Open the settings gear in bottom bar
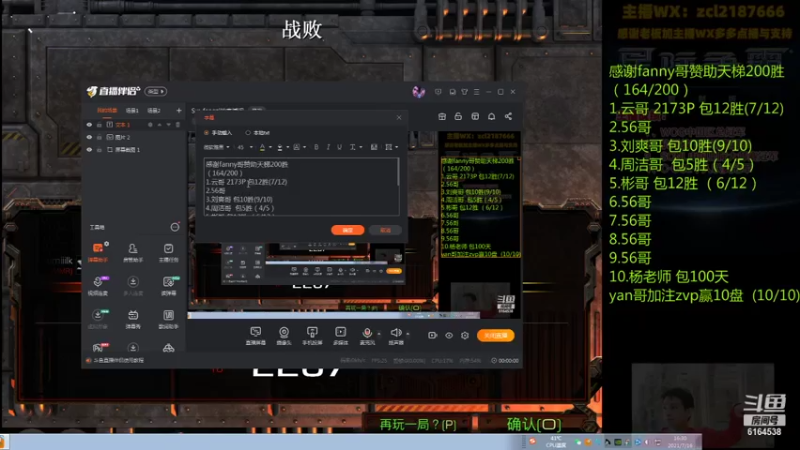The height and width of the screenshot is (450, 800). click(x=465, y=336)
